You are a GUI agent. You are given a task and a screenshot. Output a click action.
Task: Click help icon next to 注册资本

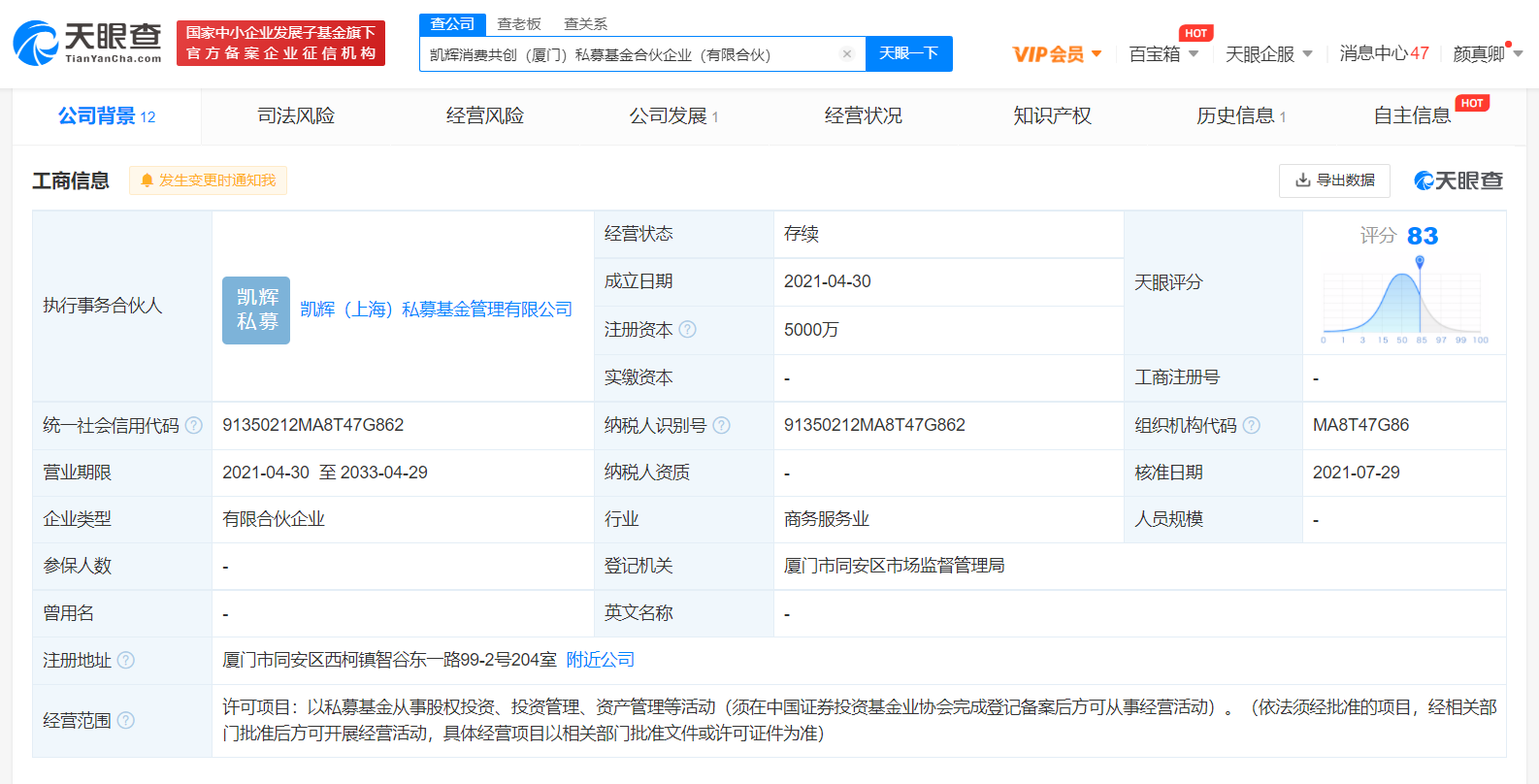688,330
